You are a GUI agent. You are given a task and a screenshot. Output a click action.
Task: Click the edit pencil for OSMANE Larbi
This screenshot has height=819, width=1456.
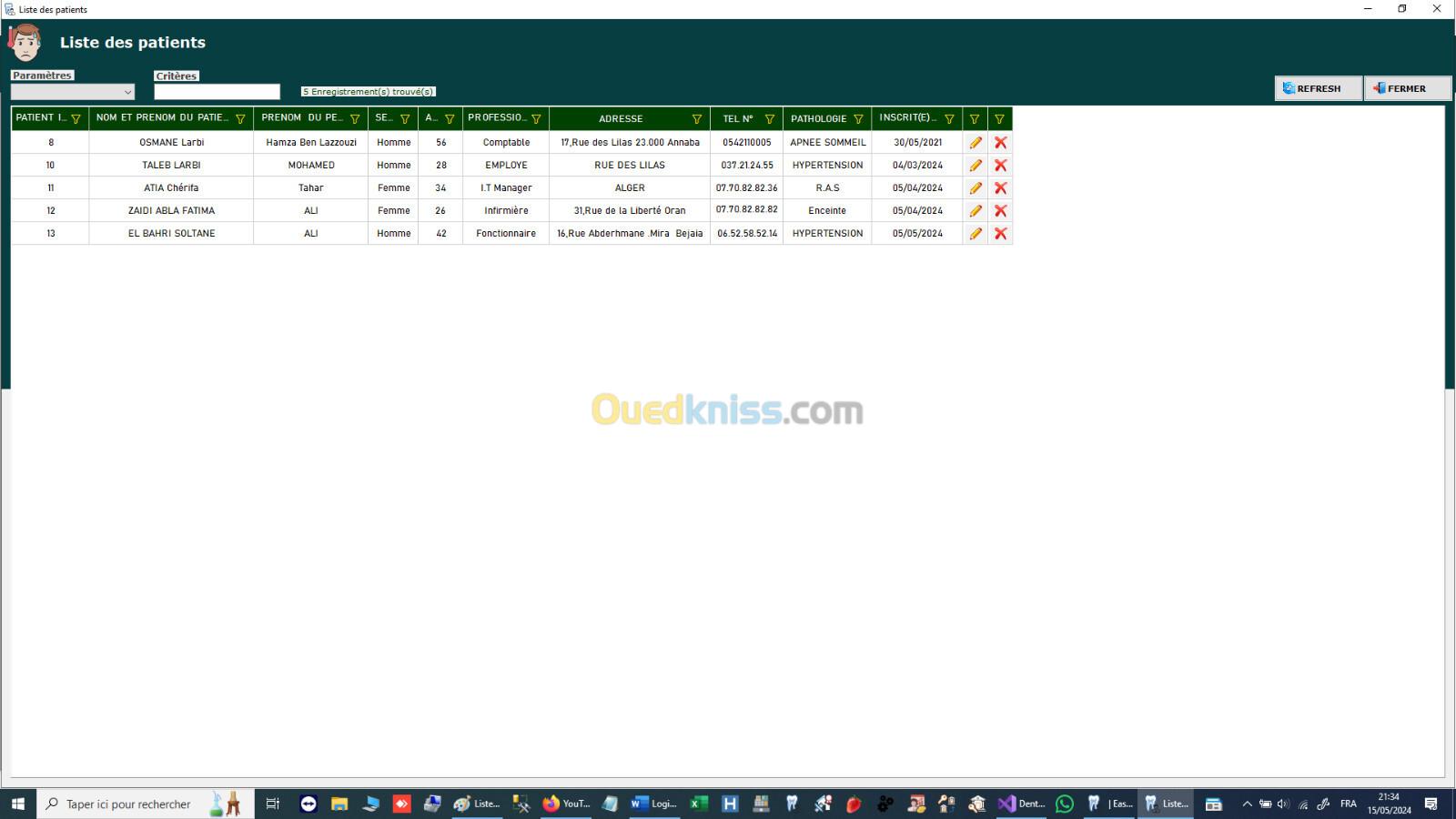pyautogui.click(x=976, y=143)
